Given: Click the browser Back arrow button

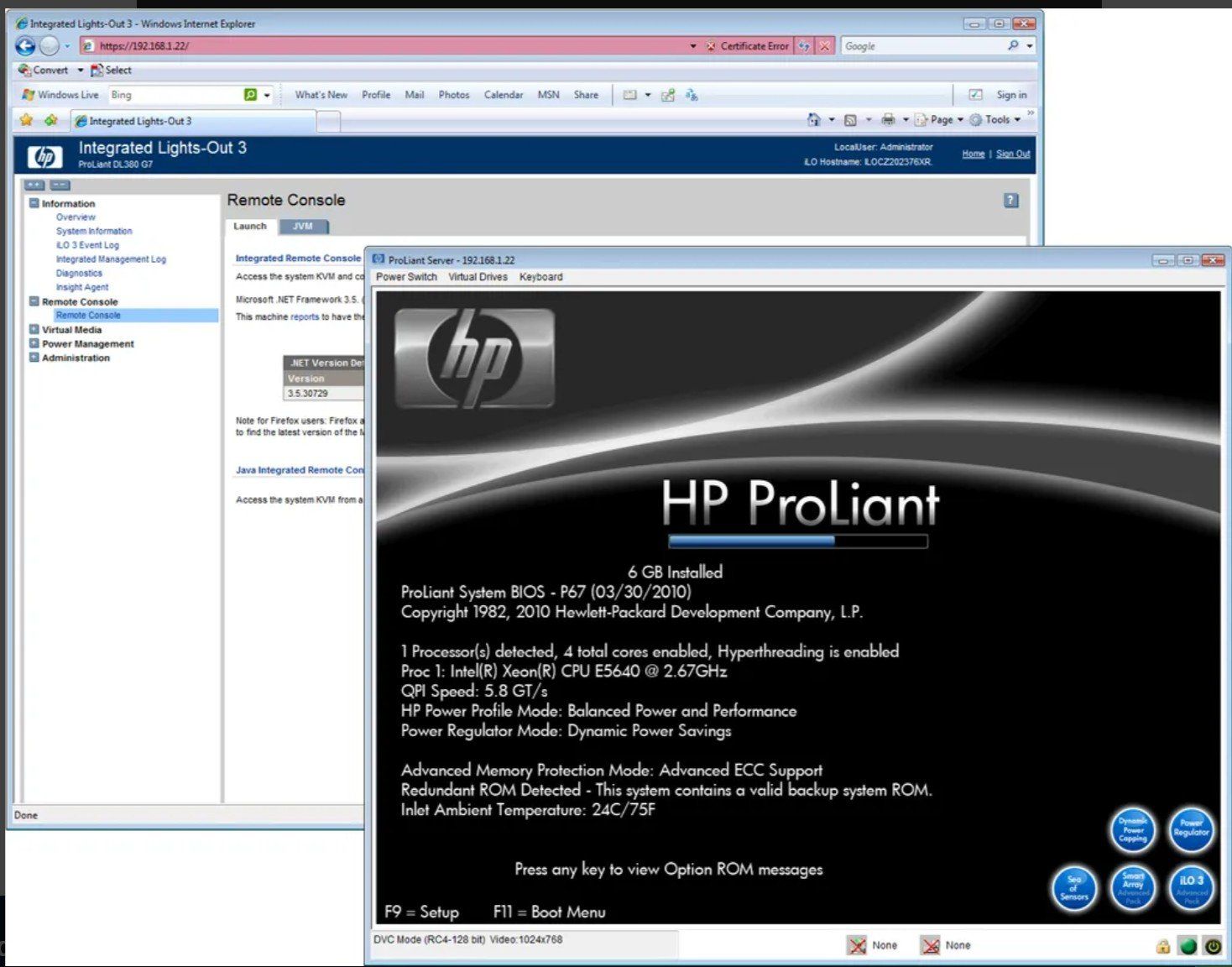Looking at the screenshot, I should pyautogui.click(x=25, y=46).
